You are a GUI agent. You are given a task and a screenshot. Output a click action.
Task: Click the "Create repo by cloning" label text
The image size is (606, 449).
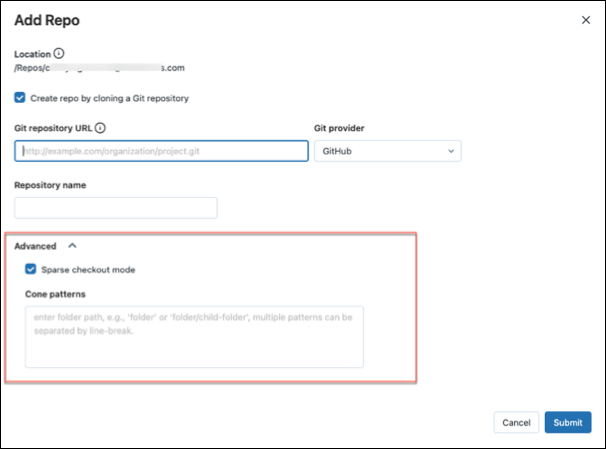[x=110, y=98]
